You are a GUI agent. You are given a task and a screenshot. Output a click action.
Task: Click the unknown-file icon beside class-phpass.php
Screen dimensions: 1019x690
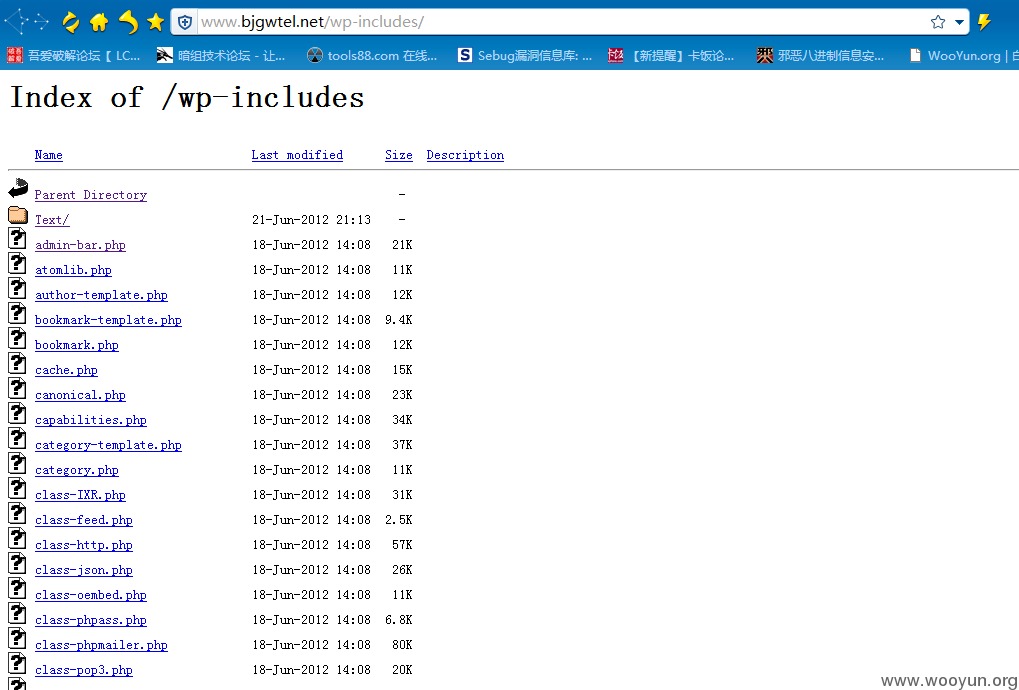[18, 613]
